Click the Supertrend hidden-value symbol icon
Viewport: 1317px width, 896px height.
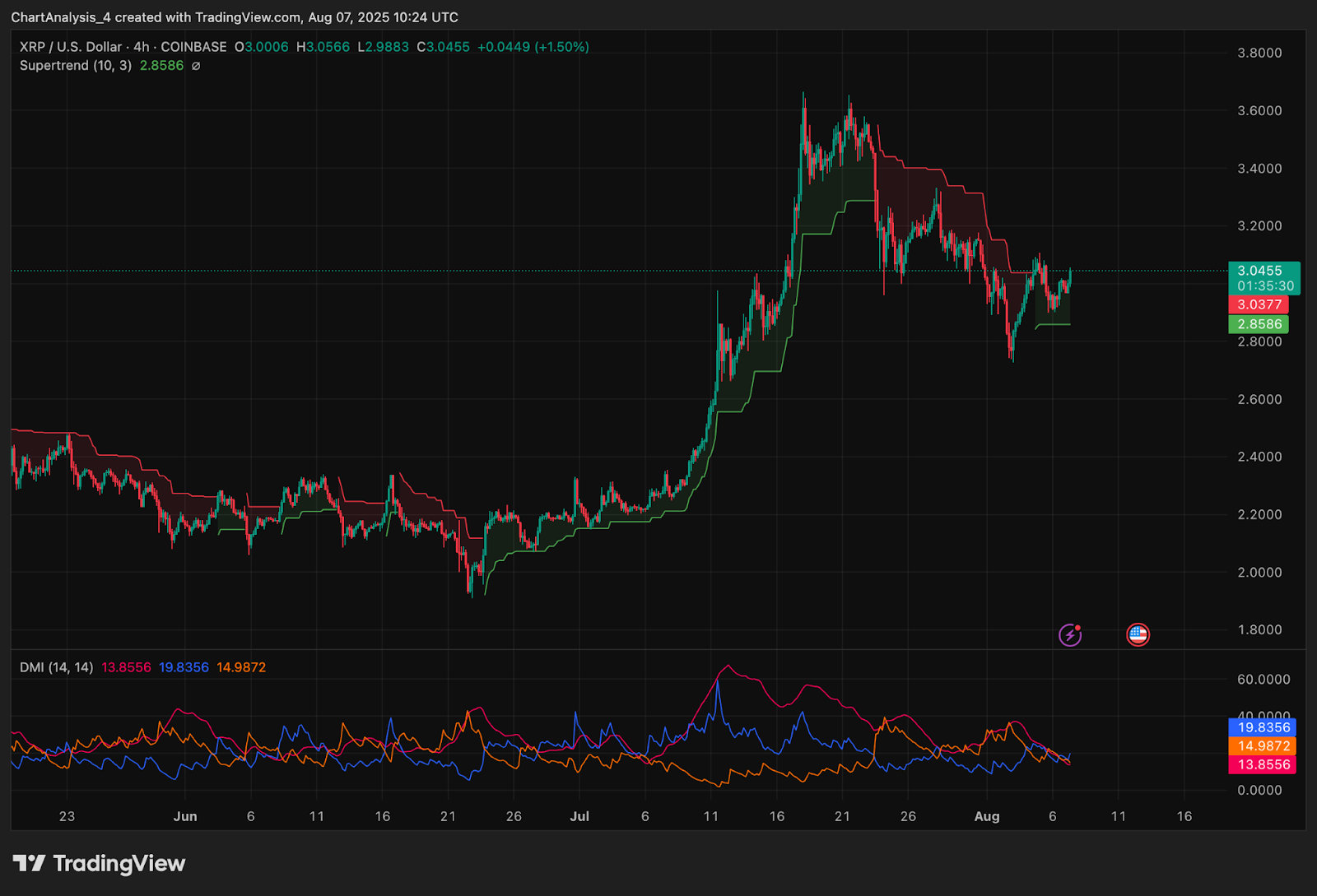pyautogui.click(x=196, y=66)
